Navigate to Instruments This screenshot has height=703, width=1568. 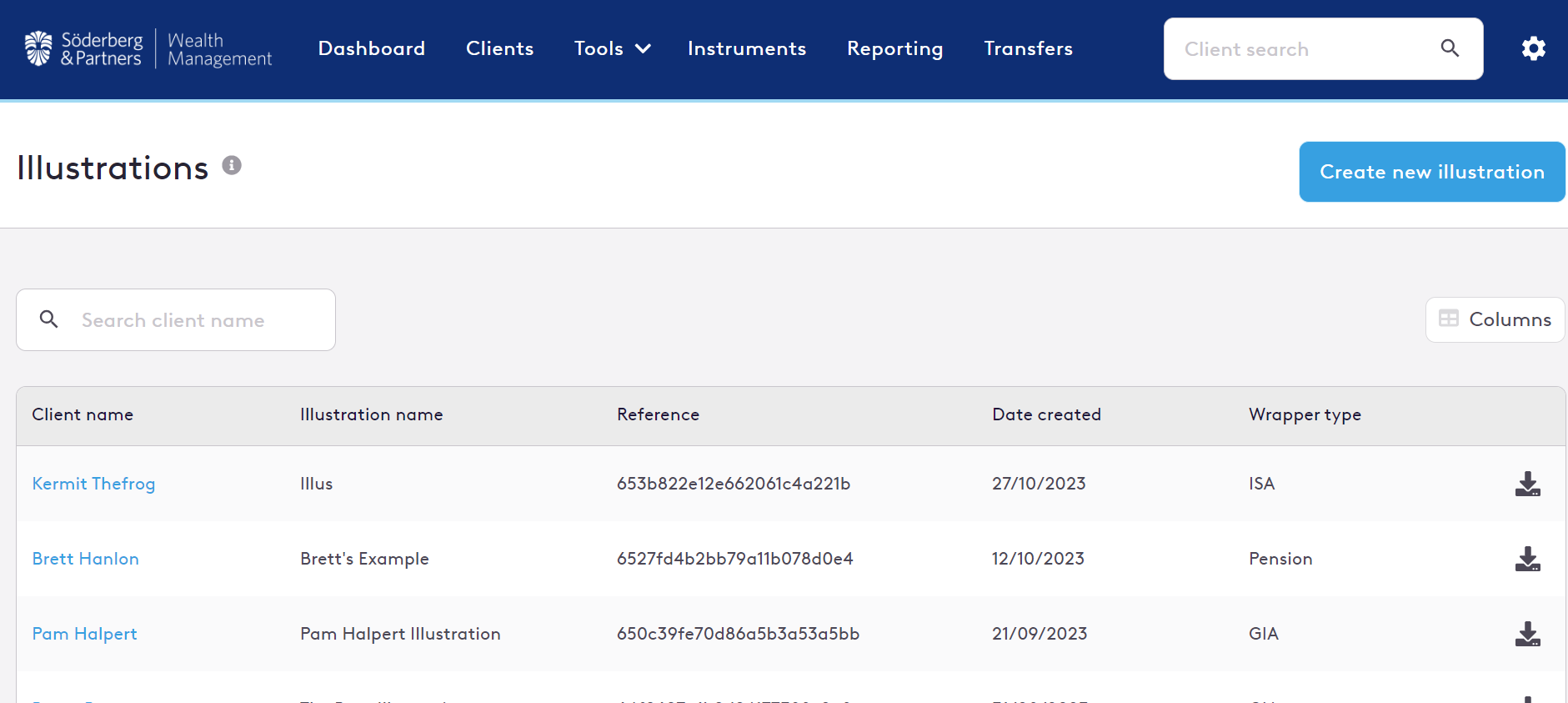click(746, 48)
